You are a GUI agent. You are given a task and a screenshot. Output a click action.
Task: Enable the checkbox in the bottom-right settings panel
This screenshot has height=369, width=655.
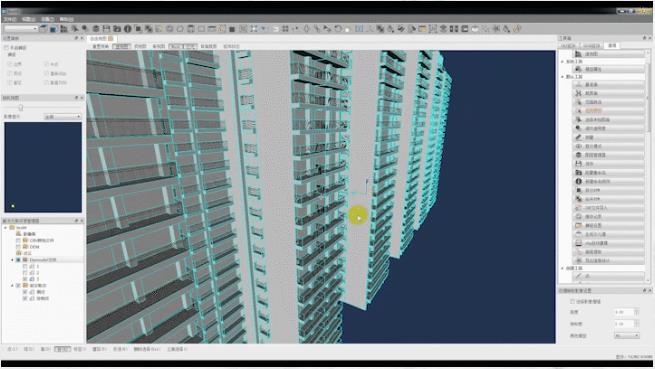572,301
